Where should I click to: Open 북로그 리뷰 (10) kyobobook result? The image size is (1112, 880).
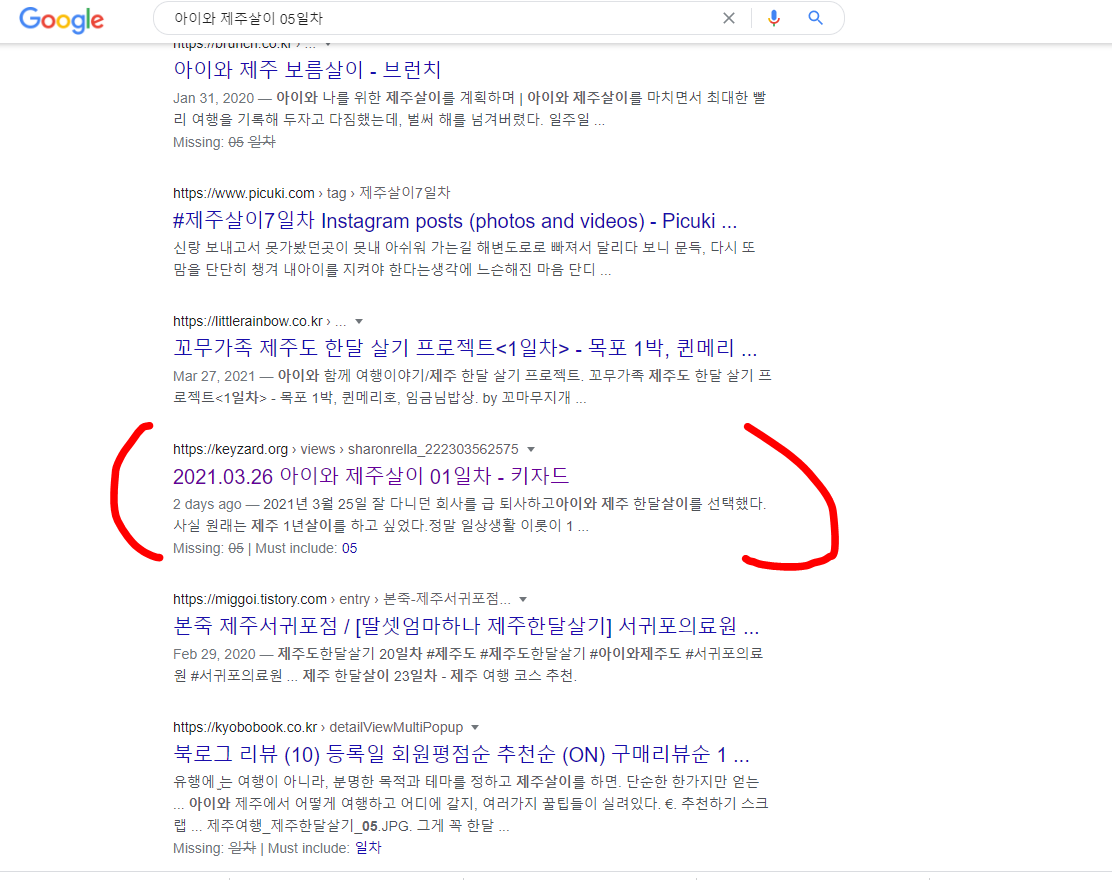[x=461, y=754]
